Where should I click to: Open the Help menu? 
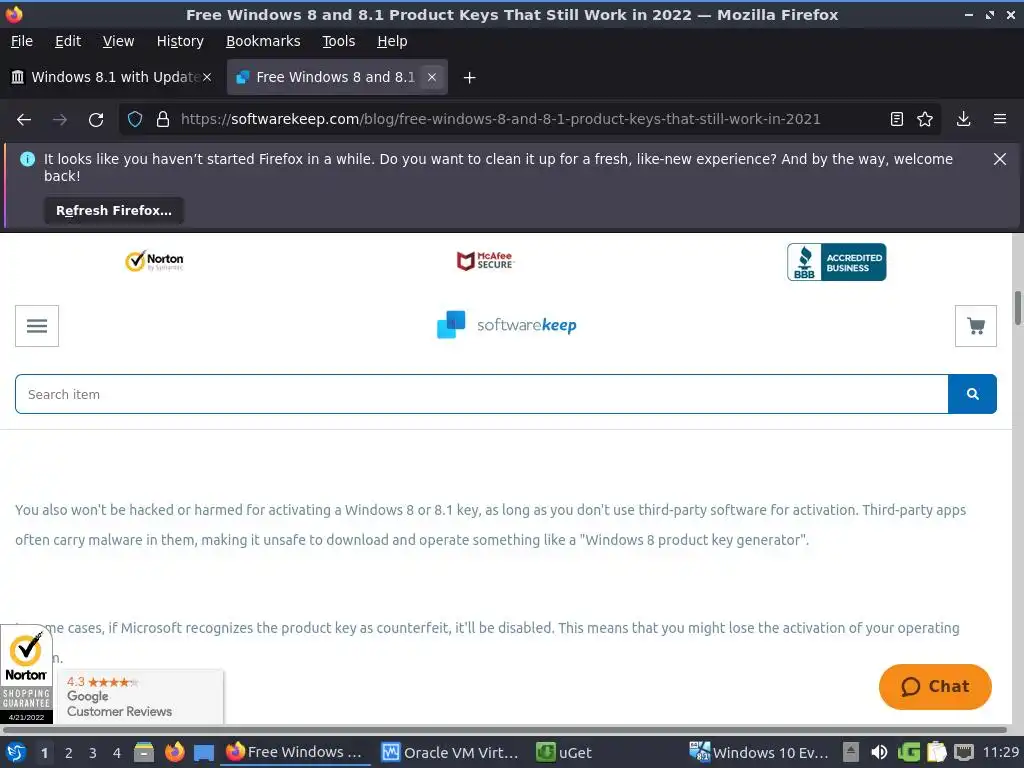[x=392, y=41]
